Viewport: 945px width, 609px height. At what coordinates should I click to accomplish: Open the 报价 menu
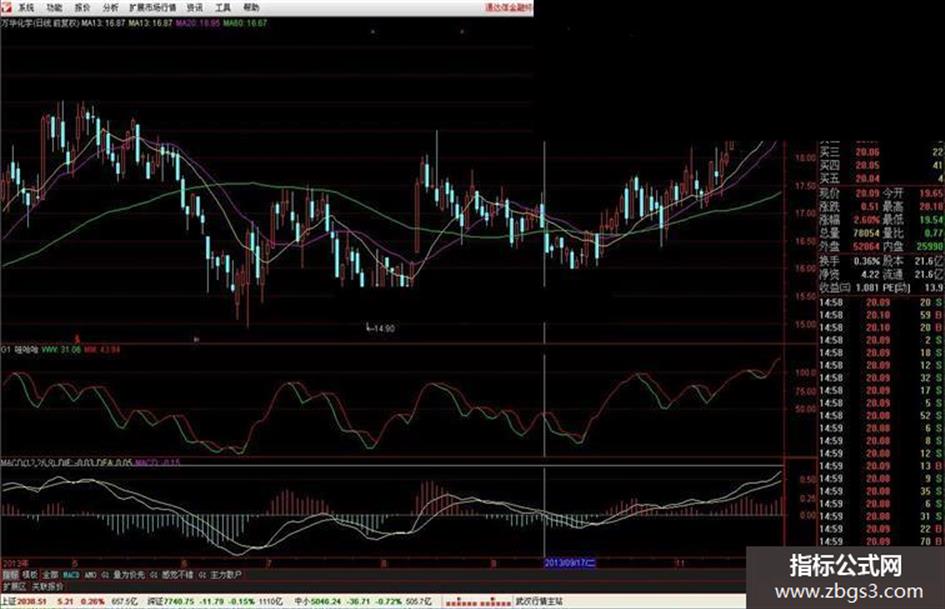(x=83, y=8)
